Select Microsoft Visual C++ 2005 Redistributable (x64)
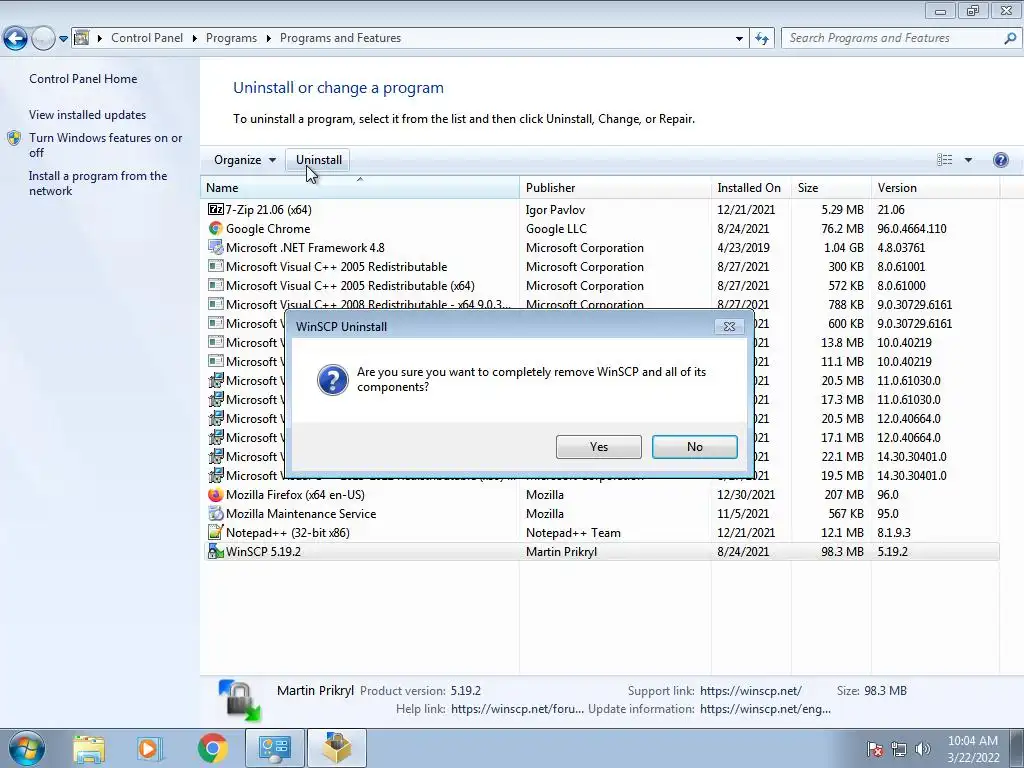This screenshot has width=1024, height=768. point(350,285)
